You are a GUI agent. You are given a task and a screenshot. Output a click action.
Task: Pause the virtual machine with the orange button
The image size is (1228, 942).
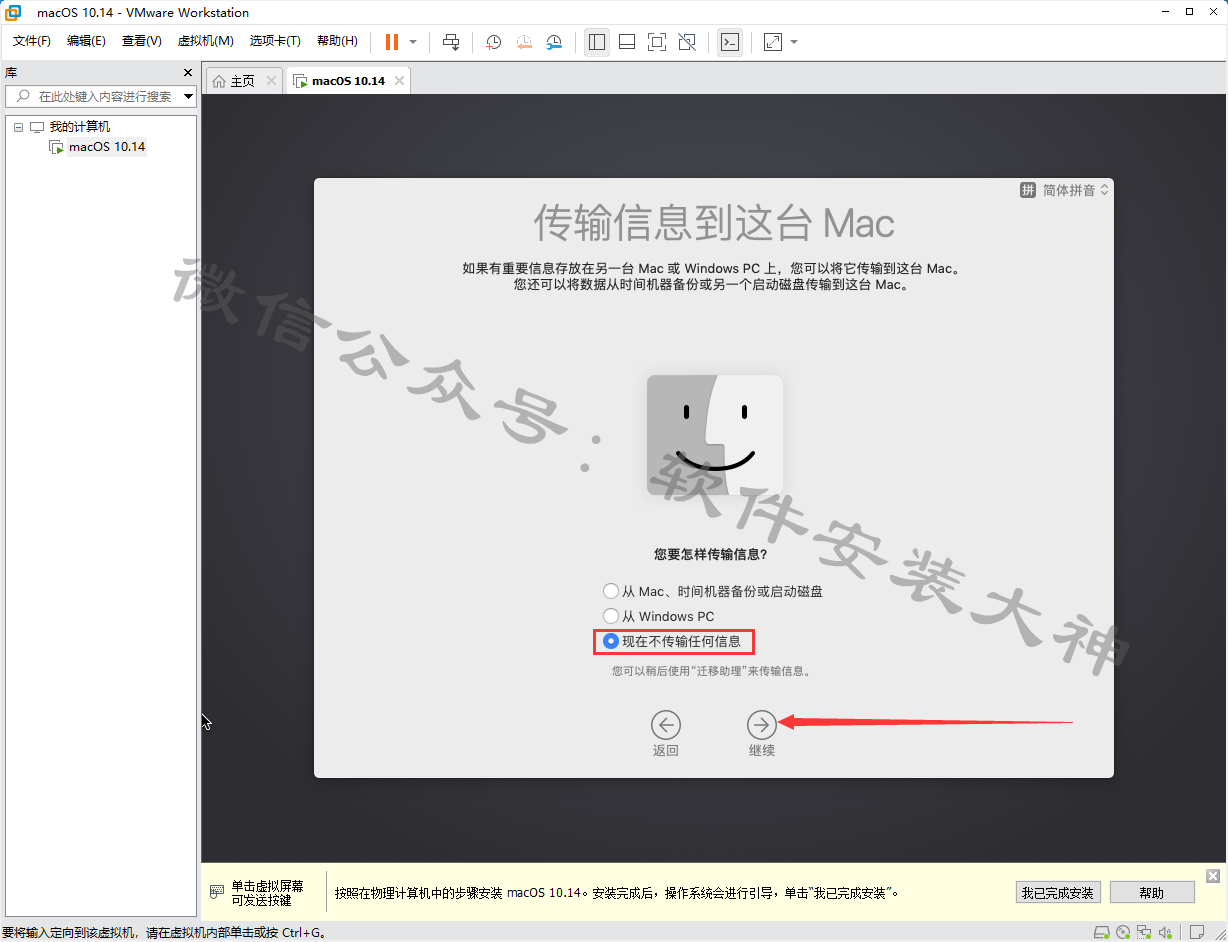click(x=392, y=42)
